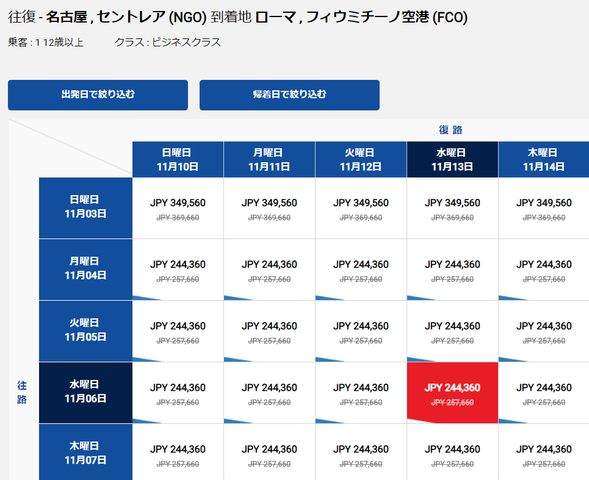Select the 木曜日 11月14日 return column header
The image size is (589, 480).
544,159
